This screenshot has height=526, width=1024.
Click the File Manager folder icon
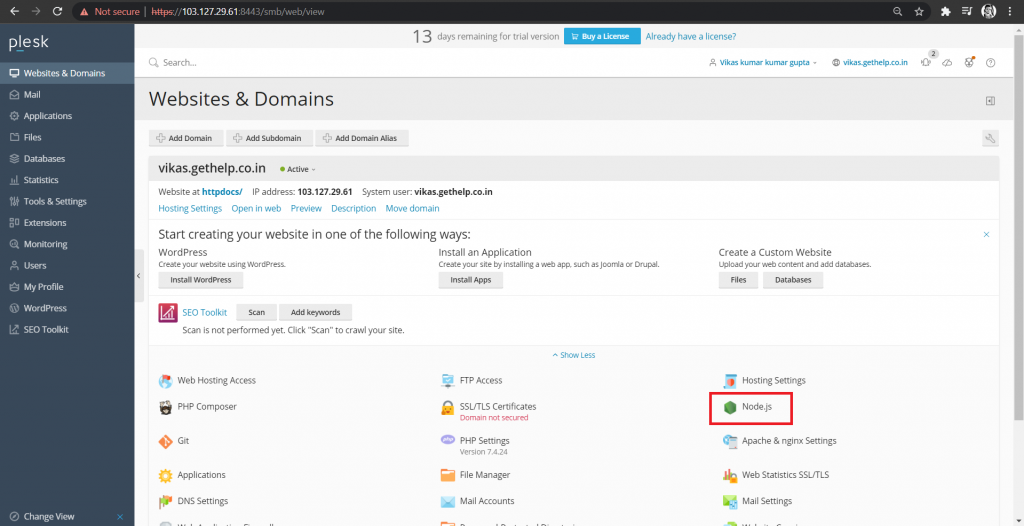pos(448,475)
